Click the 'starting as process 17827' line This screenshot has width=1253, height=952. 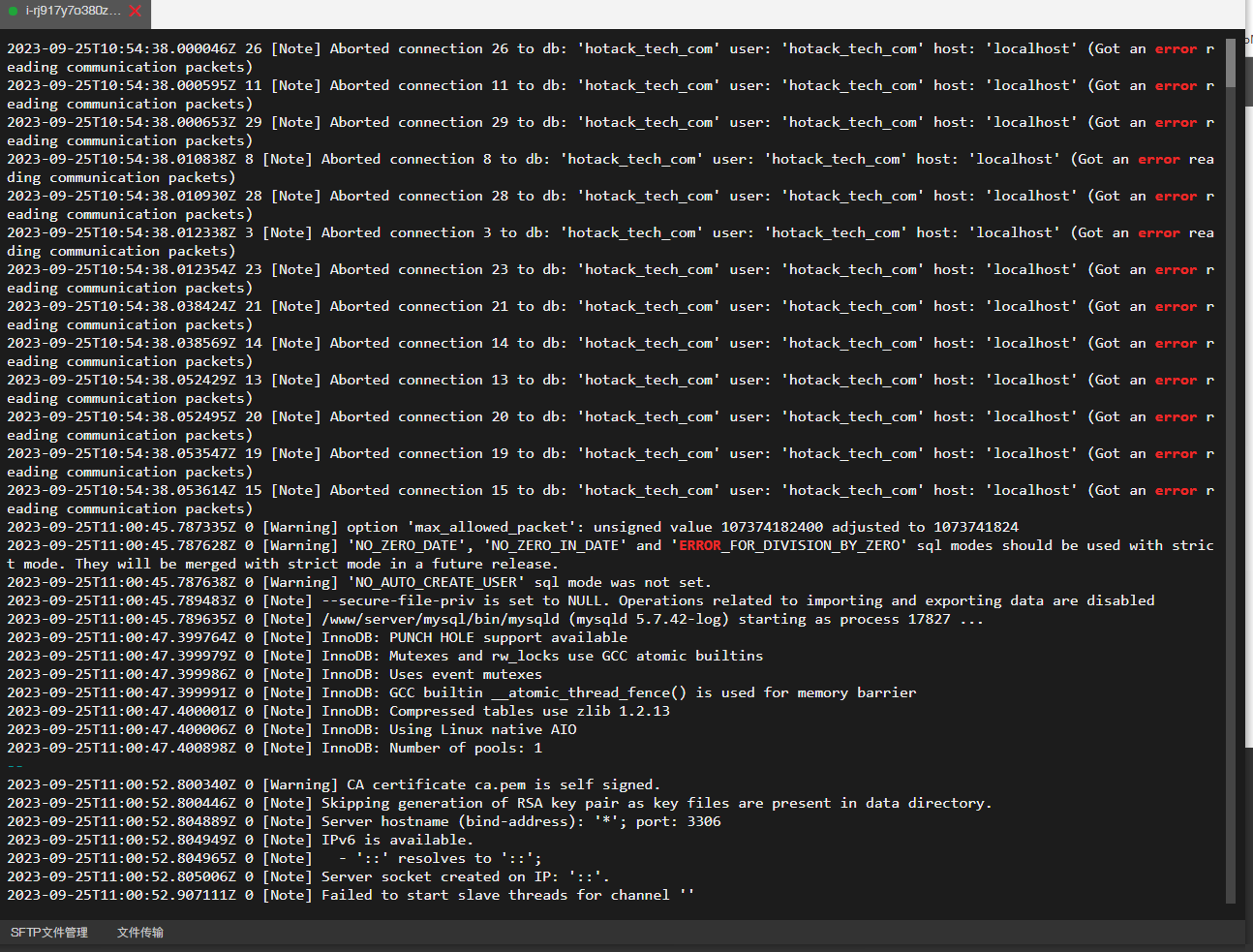[x=495, y=619]
